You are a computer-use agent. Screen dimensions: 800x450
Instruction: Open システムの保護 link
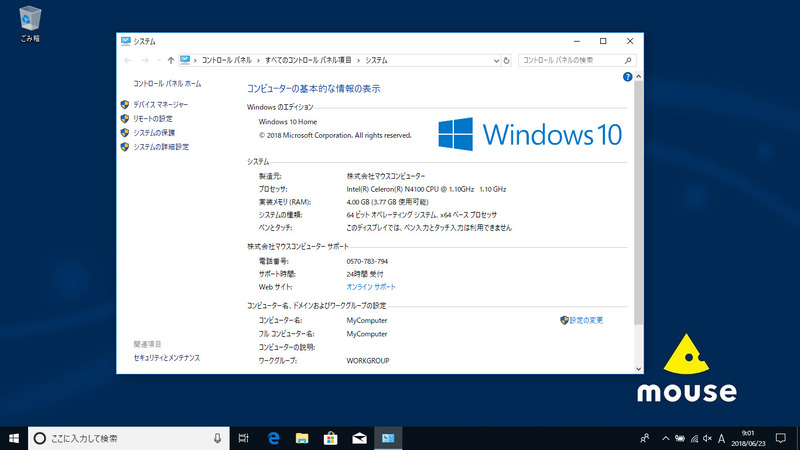(154, 133)
